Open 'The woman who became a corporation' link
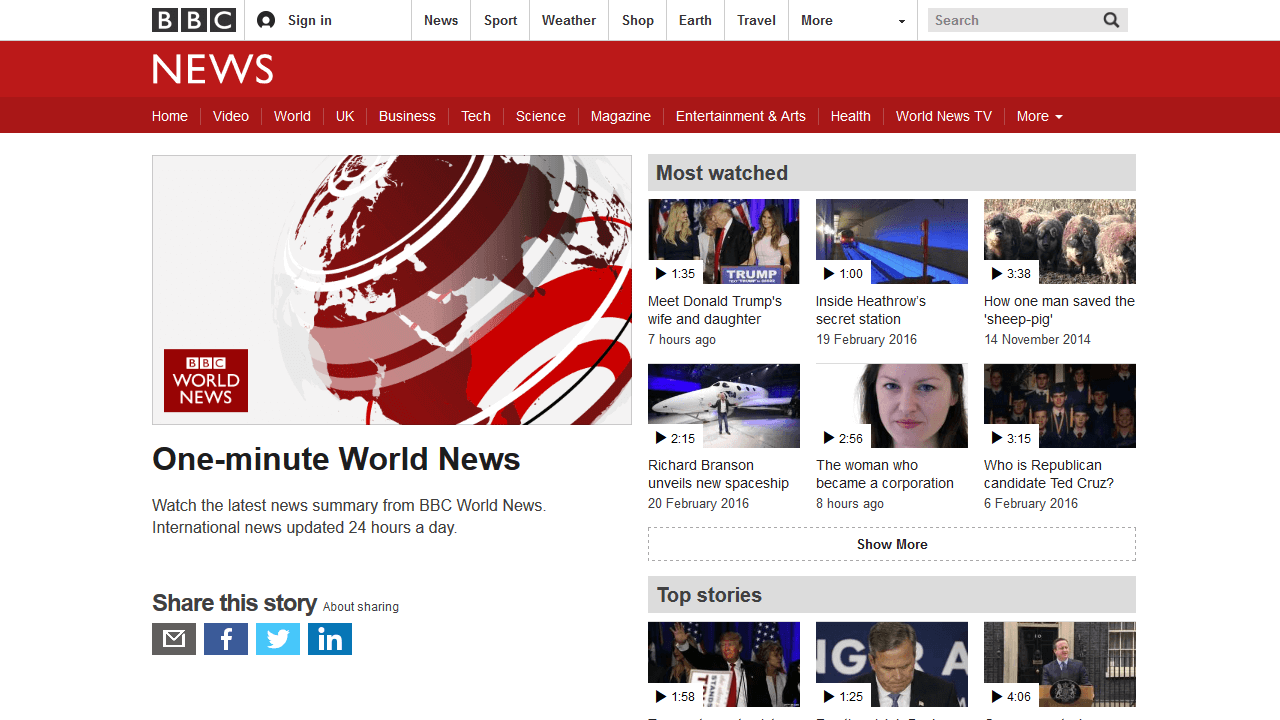The height and width of the screenshot is (720, 1280). click(885, 474)
